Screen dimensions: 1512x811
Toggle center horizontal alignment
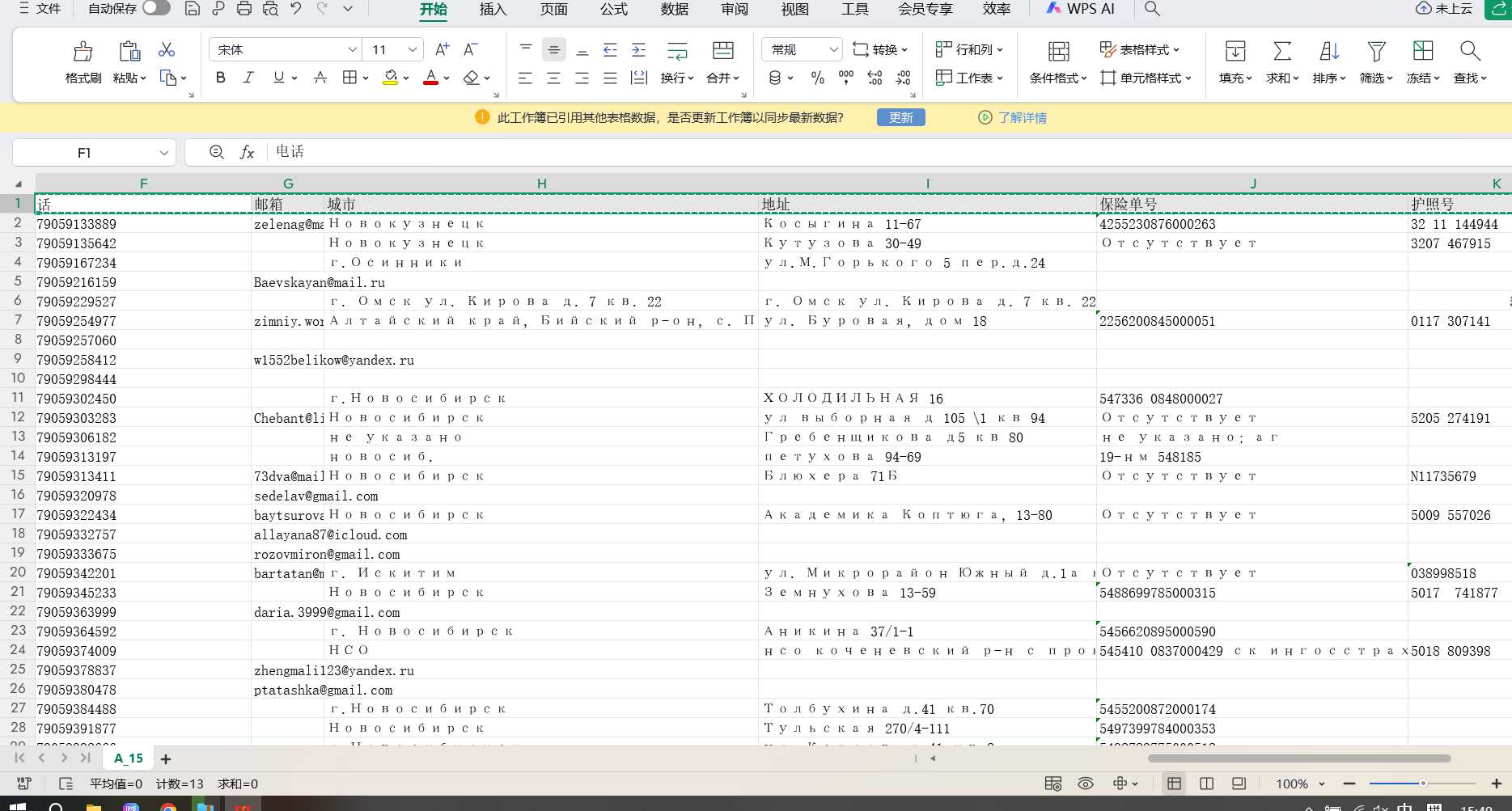pyautogui.click(x=554, y=78)
